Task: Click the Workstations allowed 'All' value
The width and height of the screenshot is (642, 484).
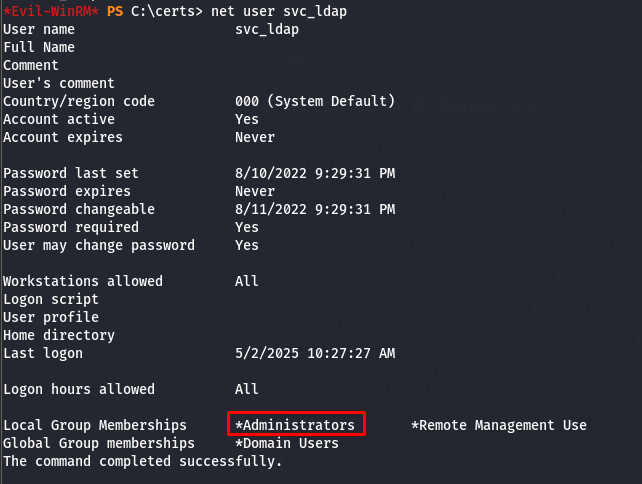Action: click(246, 281)
